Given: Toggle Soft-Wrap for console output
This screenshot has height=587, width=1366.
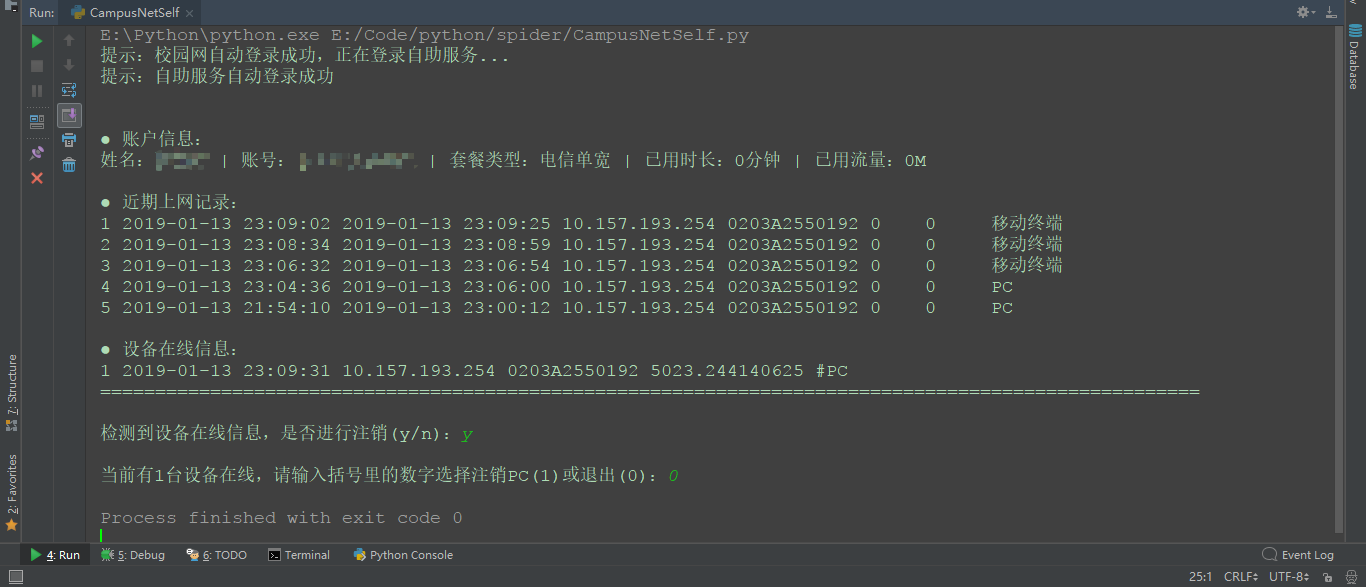Looking at the screenshot, I should [x=69, y=90].
